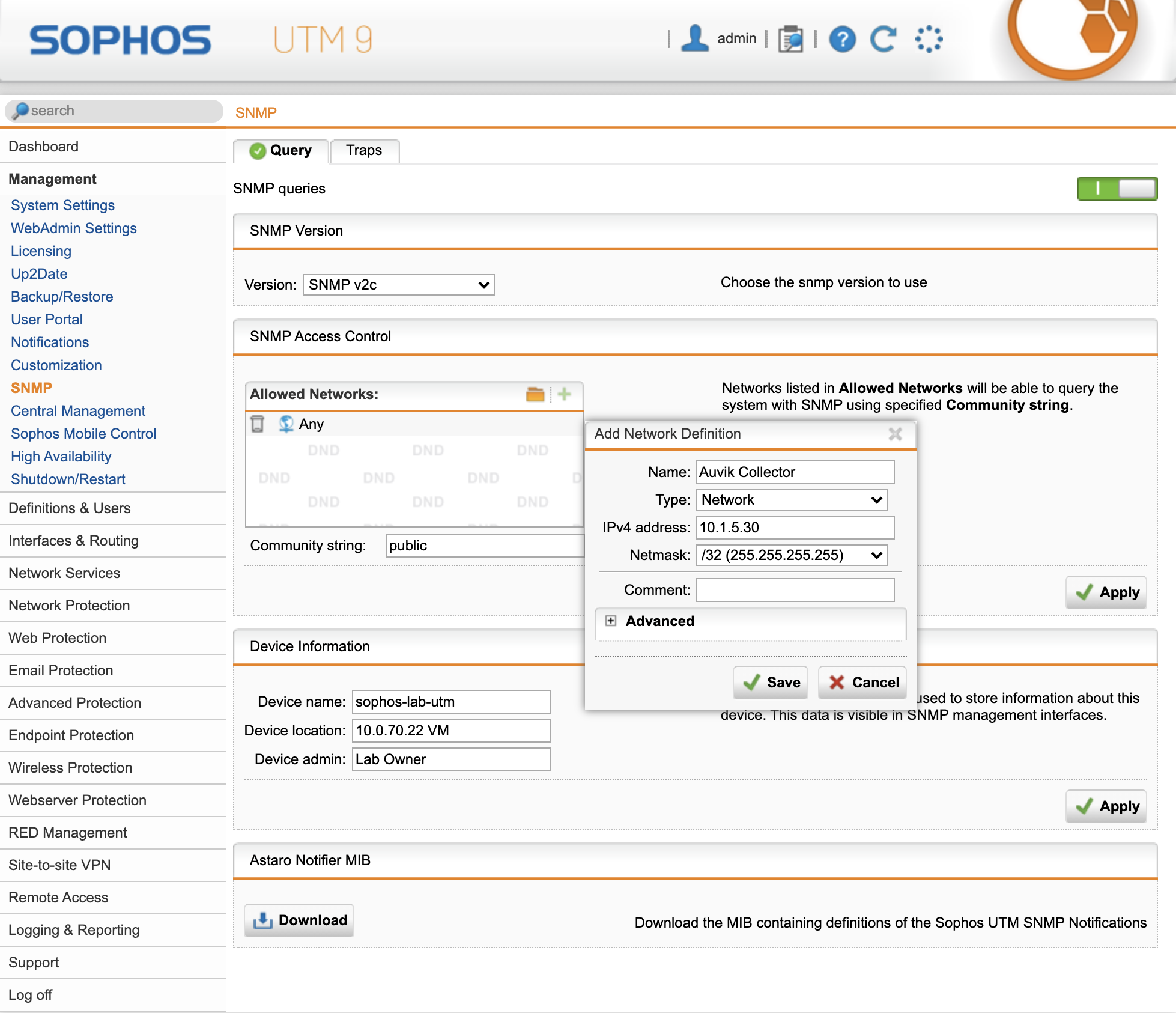Screen dimensions: 1176x1013
Task: Open Logging & Reporting menu
Action: pos(113,930)
